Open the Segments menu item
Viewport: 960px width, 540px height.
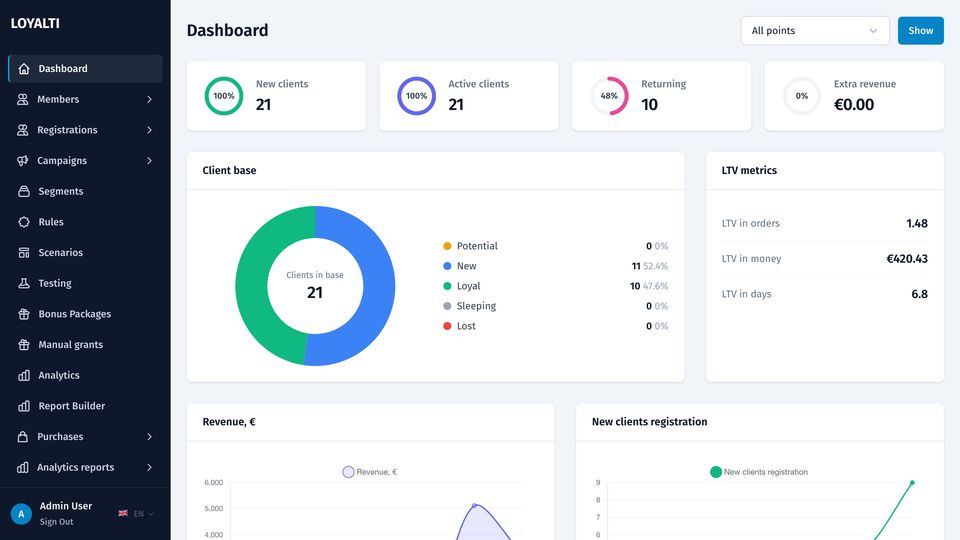[x=85, y=191]
